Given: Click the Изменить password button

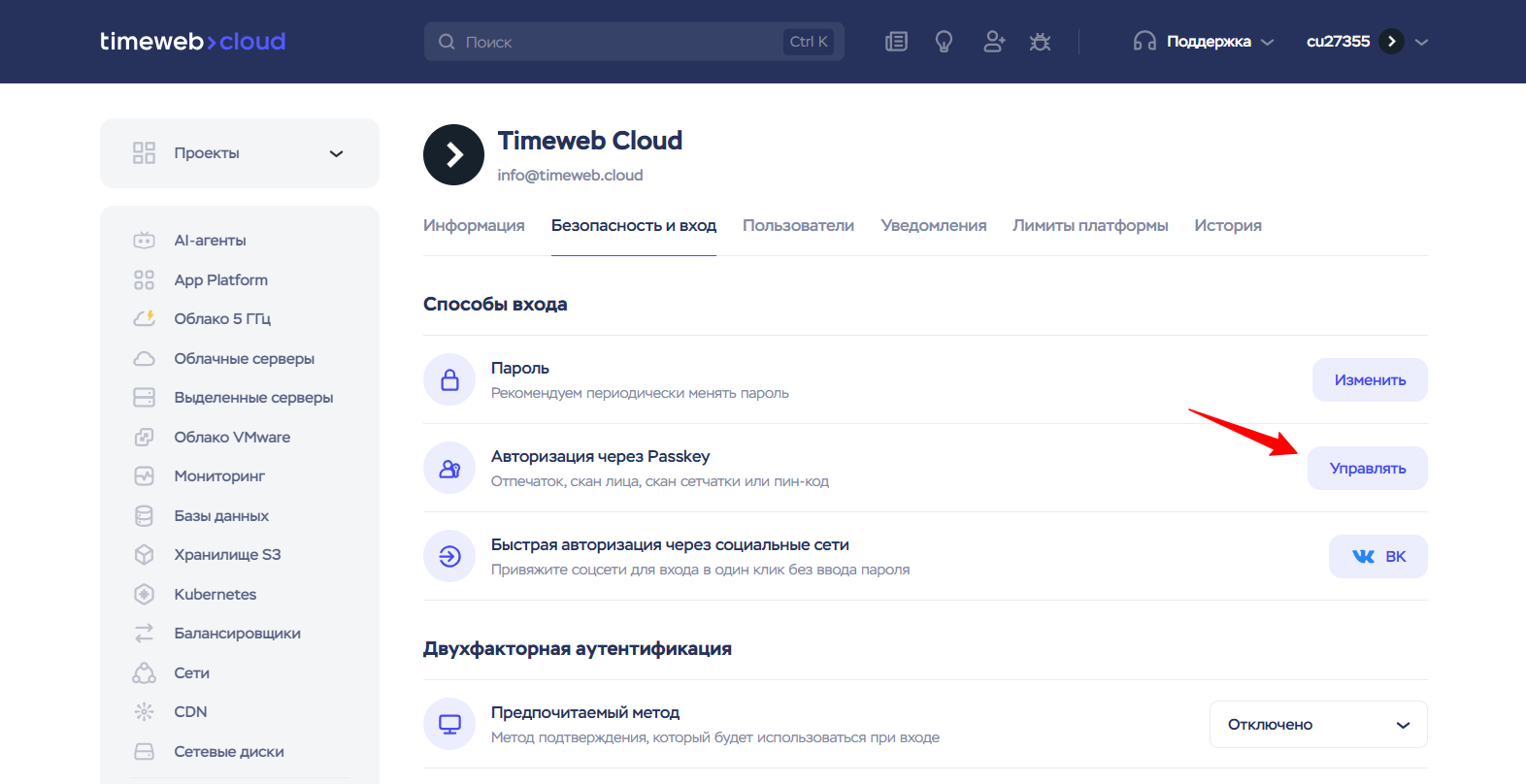Looking at the screenshot, I should tap(1370, 379).
